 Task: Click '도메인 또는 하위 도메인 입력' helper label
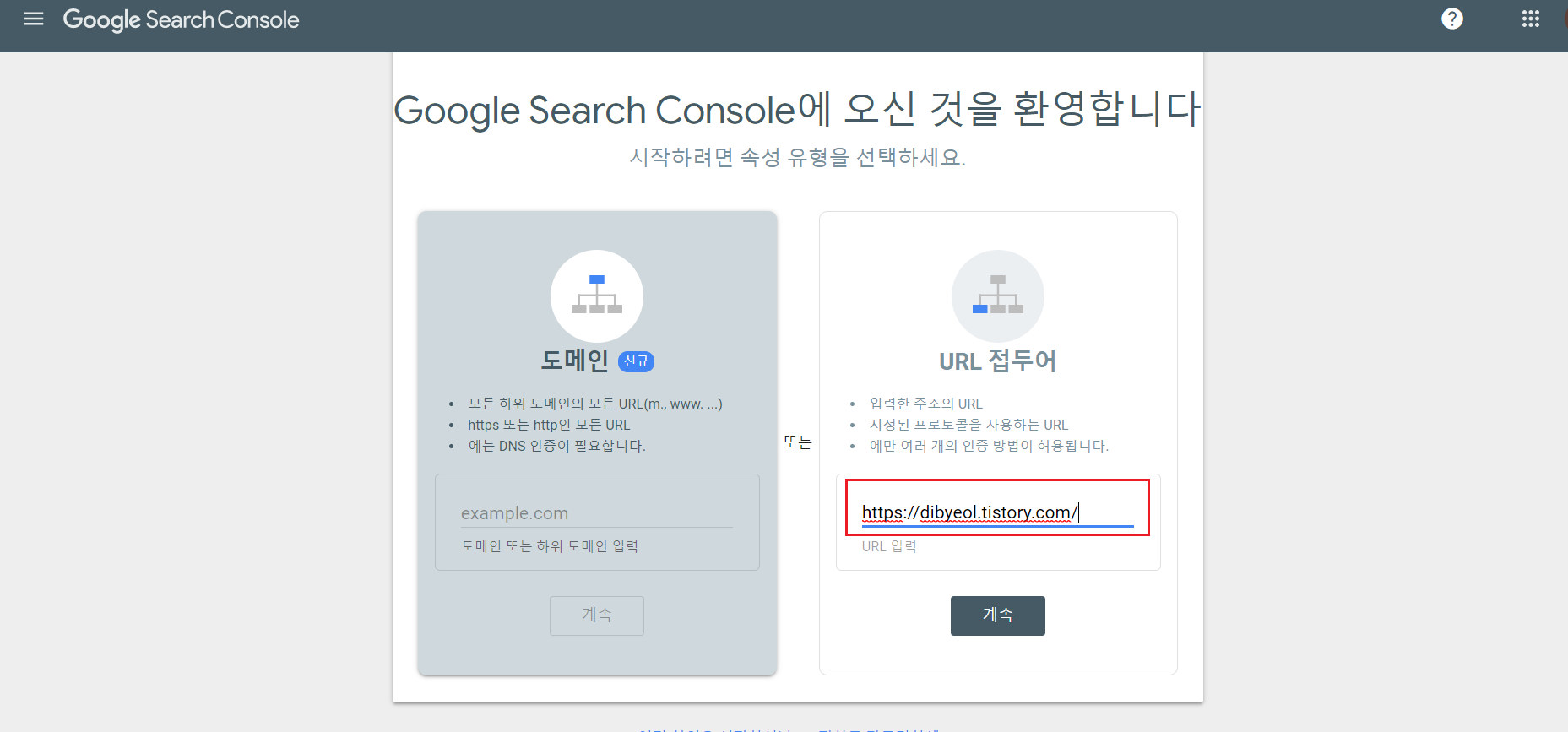550,546
